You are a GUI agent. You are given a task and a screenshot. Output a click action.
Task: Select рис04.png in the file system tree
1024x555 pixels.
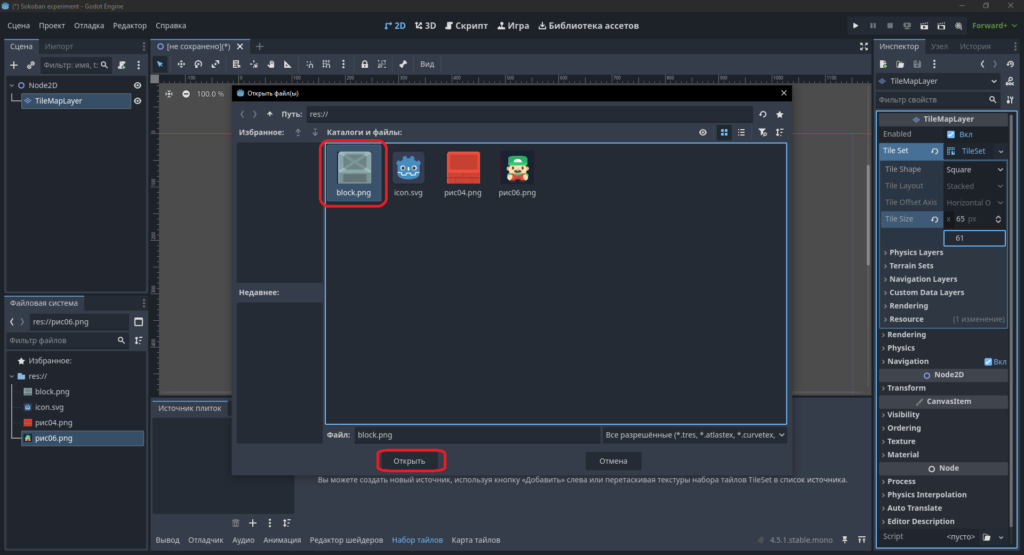click(54, 422)
